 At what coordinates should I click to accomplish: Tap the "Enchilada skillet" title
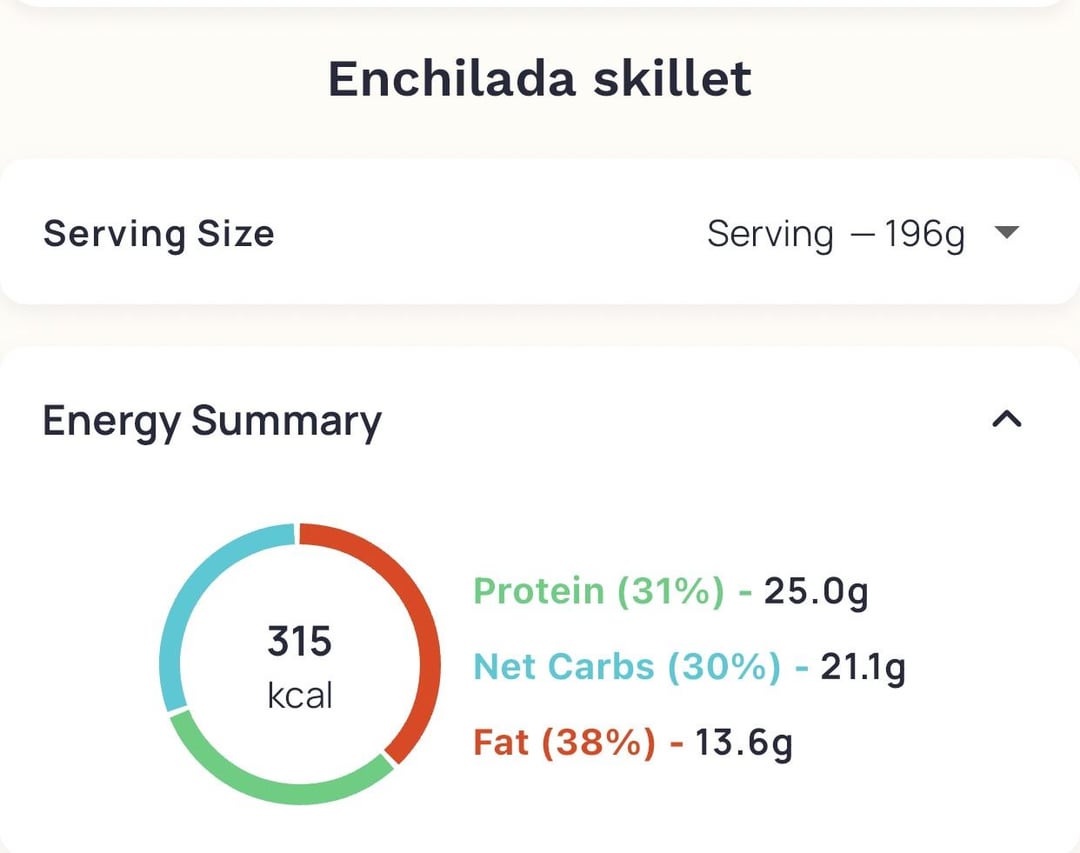click(x=539, y=79)
